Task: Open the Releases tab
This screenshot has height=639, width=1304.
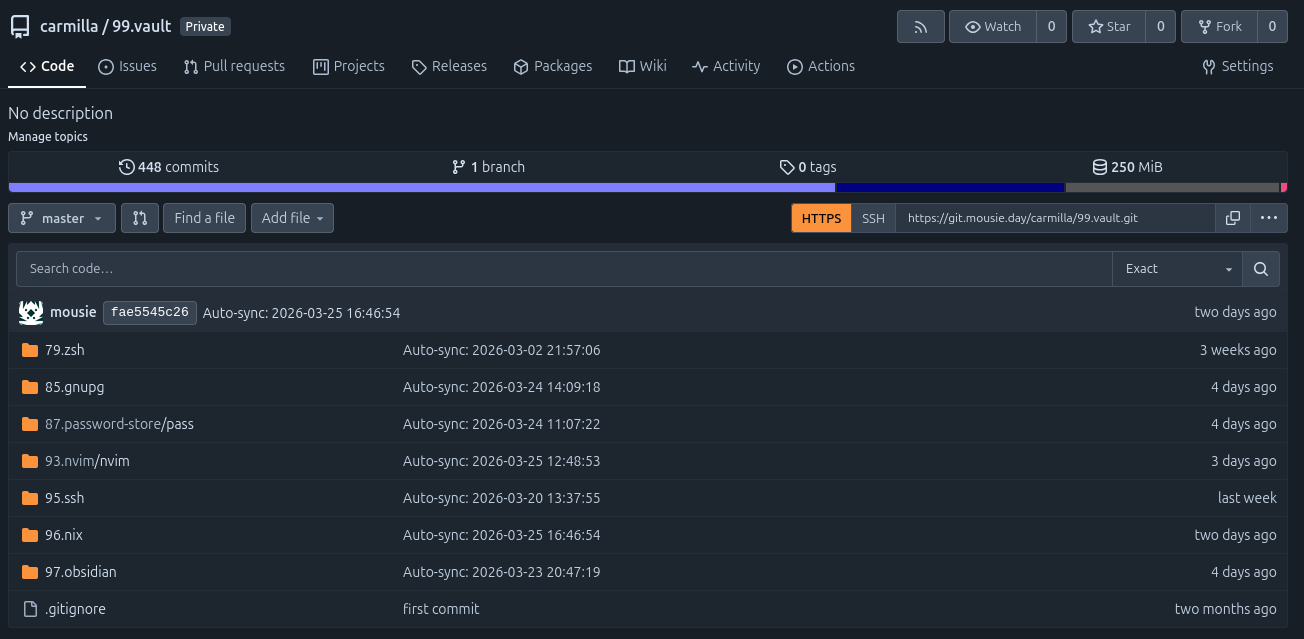Action: 449,66
